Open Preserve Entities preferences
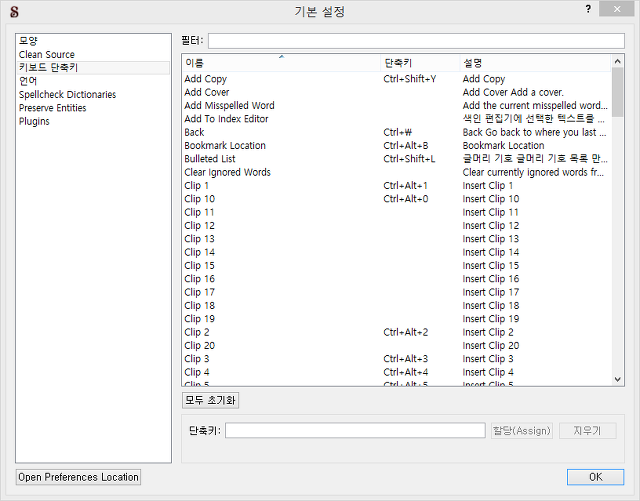The width and height of the screenshot is (640, 501). coord(93,108)
